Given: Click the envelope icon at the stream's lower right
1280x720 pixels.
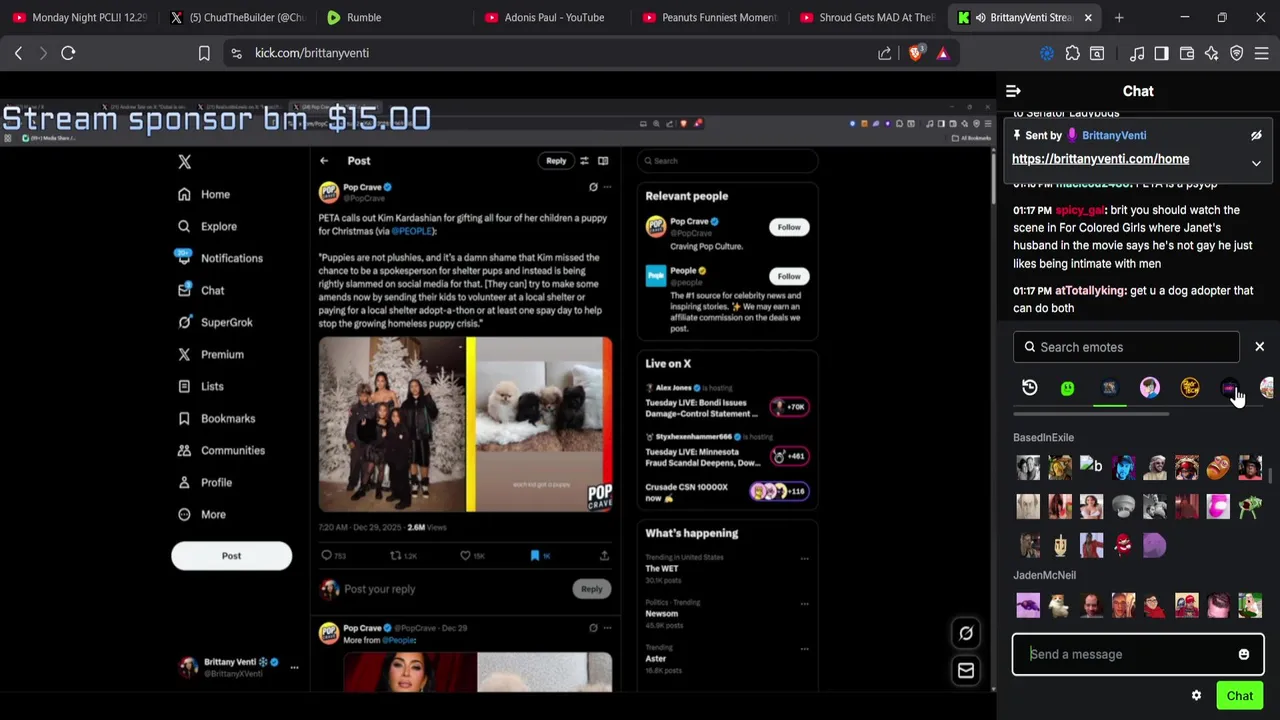Looking at the screenshot, I should point(966,671).
